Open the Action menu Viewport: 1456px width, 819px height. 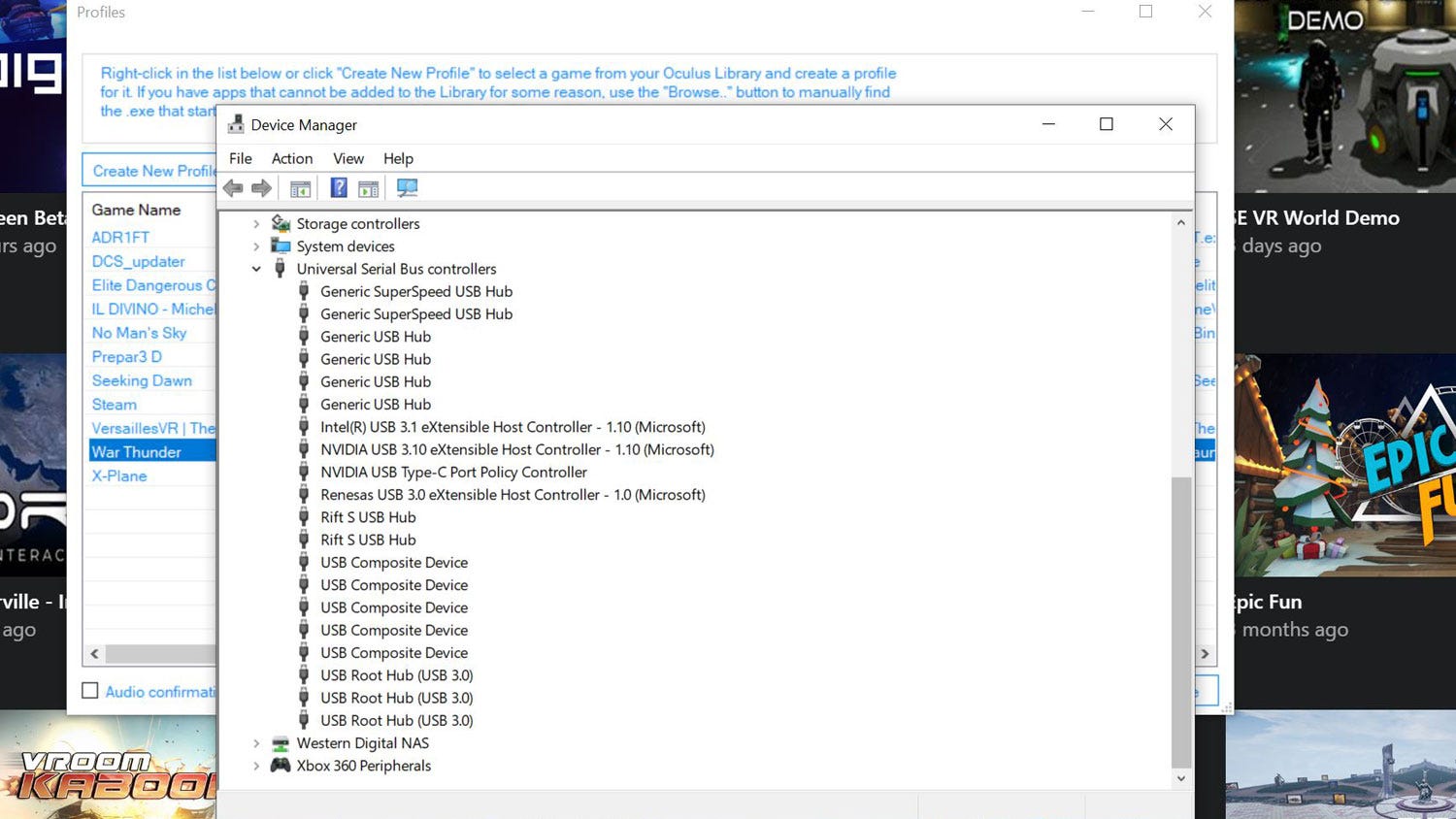coord(292,158)
